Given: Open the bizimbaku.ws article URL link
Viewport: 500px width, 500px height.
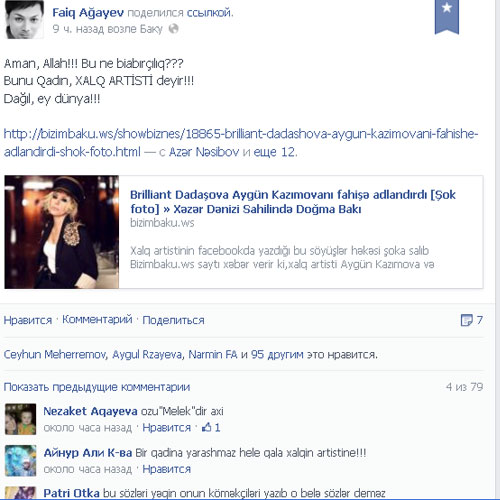Looking at the screenshot, I should [241, 143].
